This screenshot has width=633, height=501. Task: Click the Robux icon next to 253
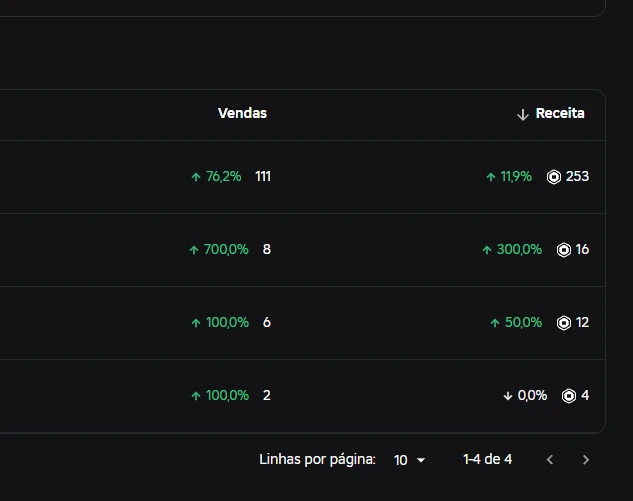(x=554, y=177)
